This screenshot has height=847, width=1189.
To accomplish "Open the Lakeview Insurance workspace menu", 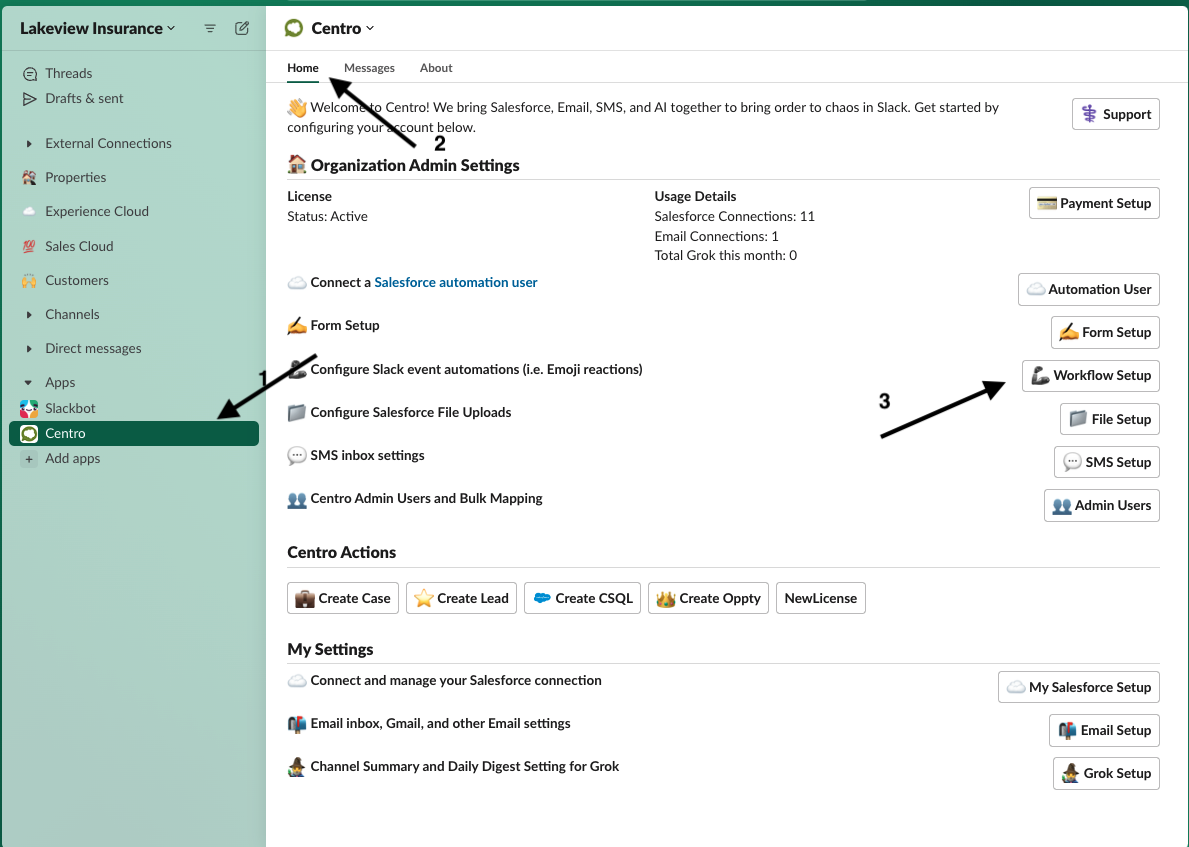I will pos(97,28).
